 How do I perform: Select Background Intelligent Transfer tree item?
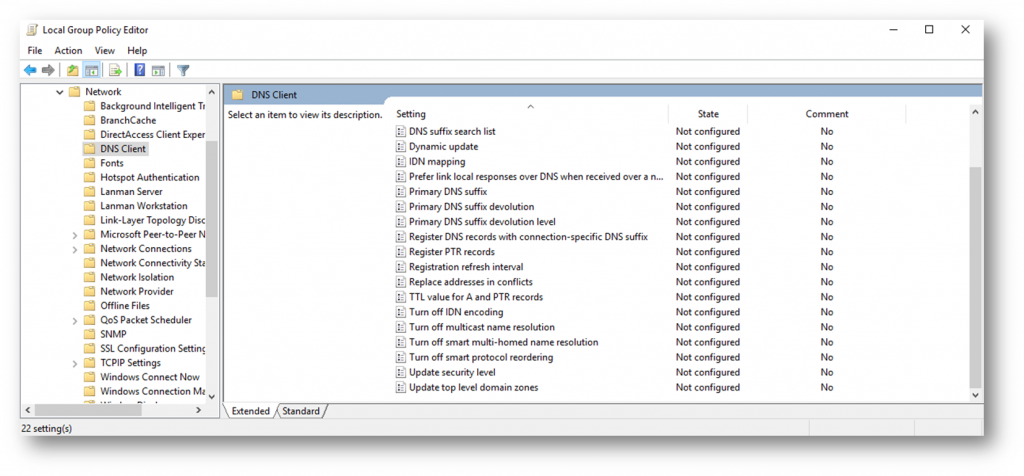[x=152, y=106]
